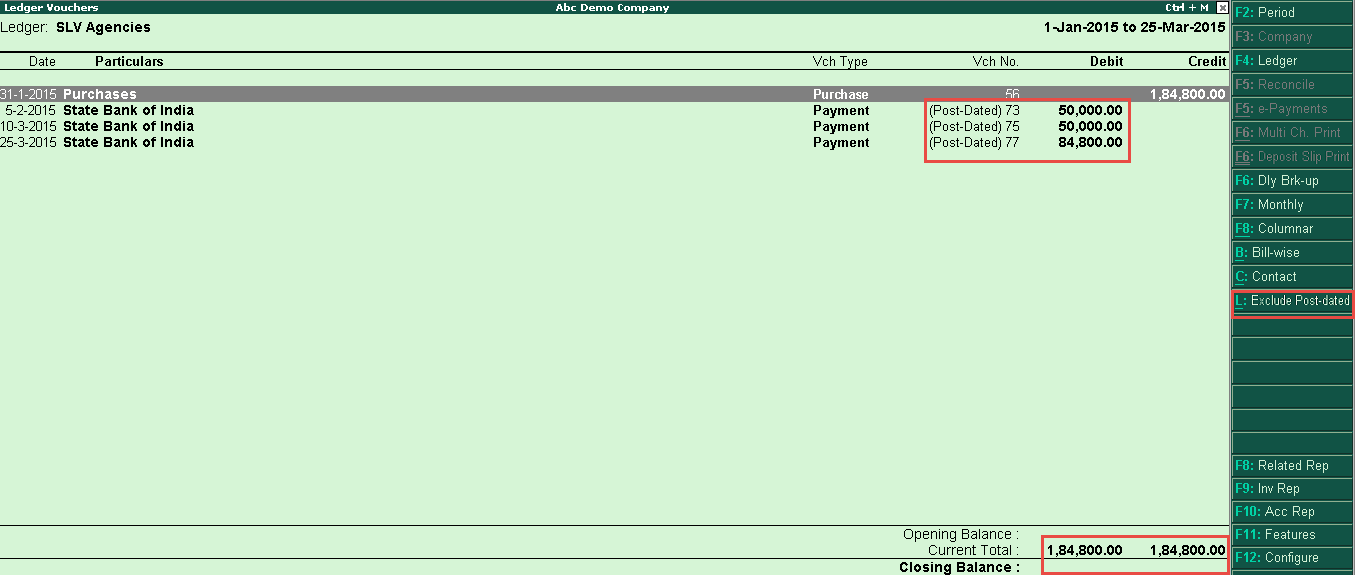Select the 5-2-2015 State Bank of India row
The height and width of the screenshot is (575, 1355).
tap(613, 110)
